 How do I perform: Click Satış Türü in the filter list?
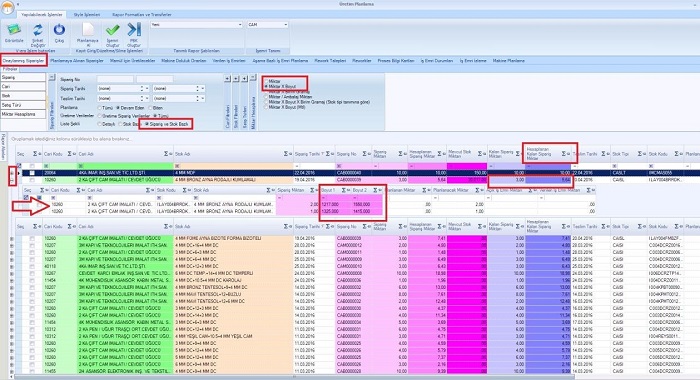coord(23,105)
